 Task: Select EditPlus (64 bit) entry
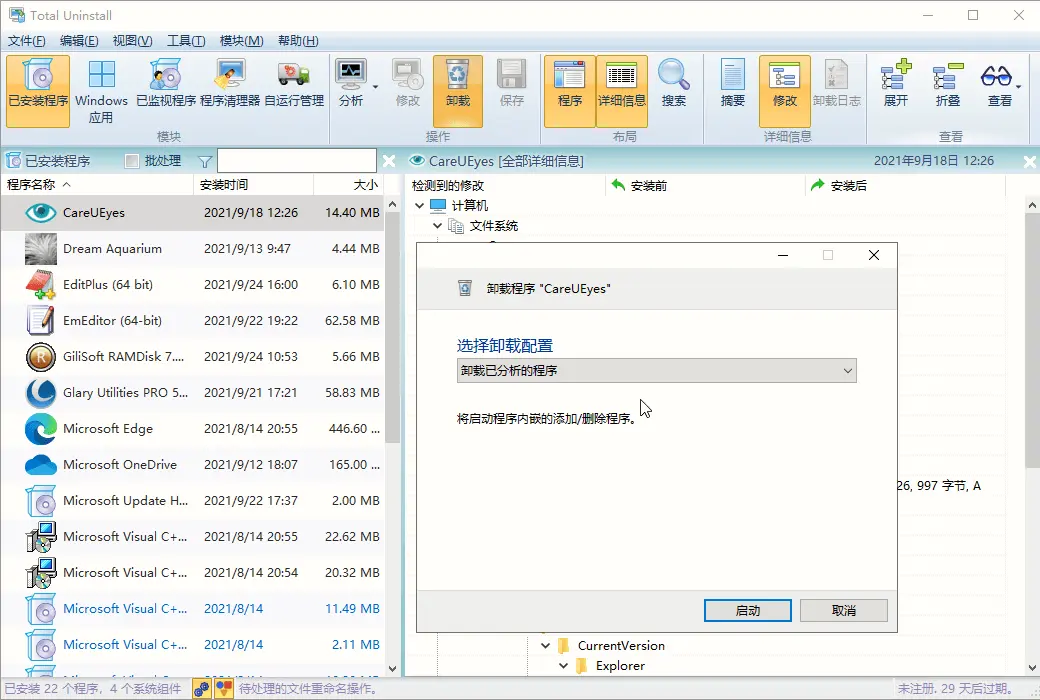point(192,285)
